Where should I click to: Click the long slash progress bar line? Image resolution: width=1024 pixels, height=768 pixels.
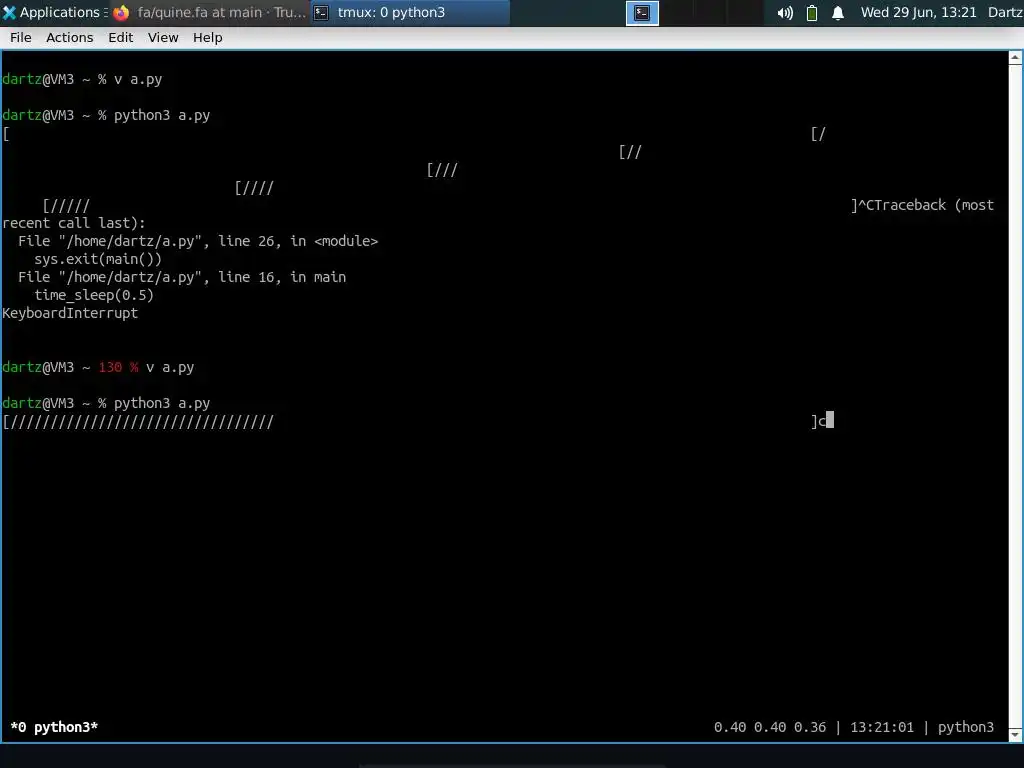[x=138, y=422]
